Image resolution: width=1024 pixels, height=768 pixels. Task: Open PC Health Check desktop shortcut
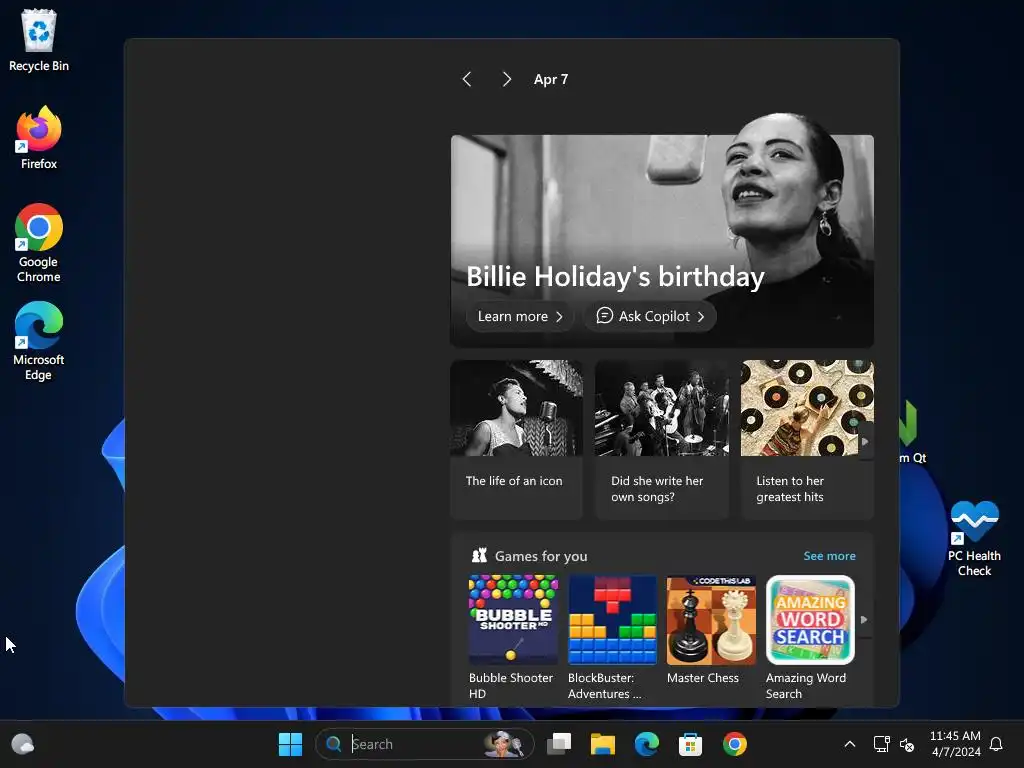(x=974, y=539)
